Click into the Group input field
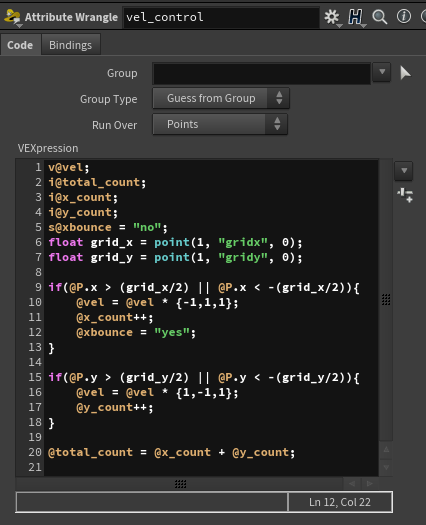Viewport: 426px width, 525px height. [262, 73]
